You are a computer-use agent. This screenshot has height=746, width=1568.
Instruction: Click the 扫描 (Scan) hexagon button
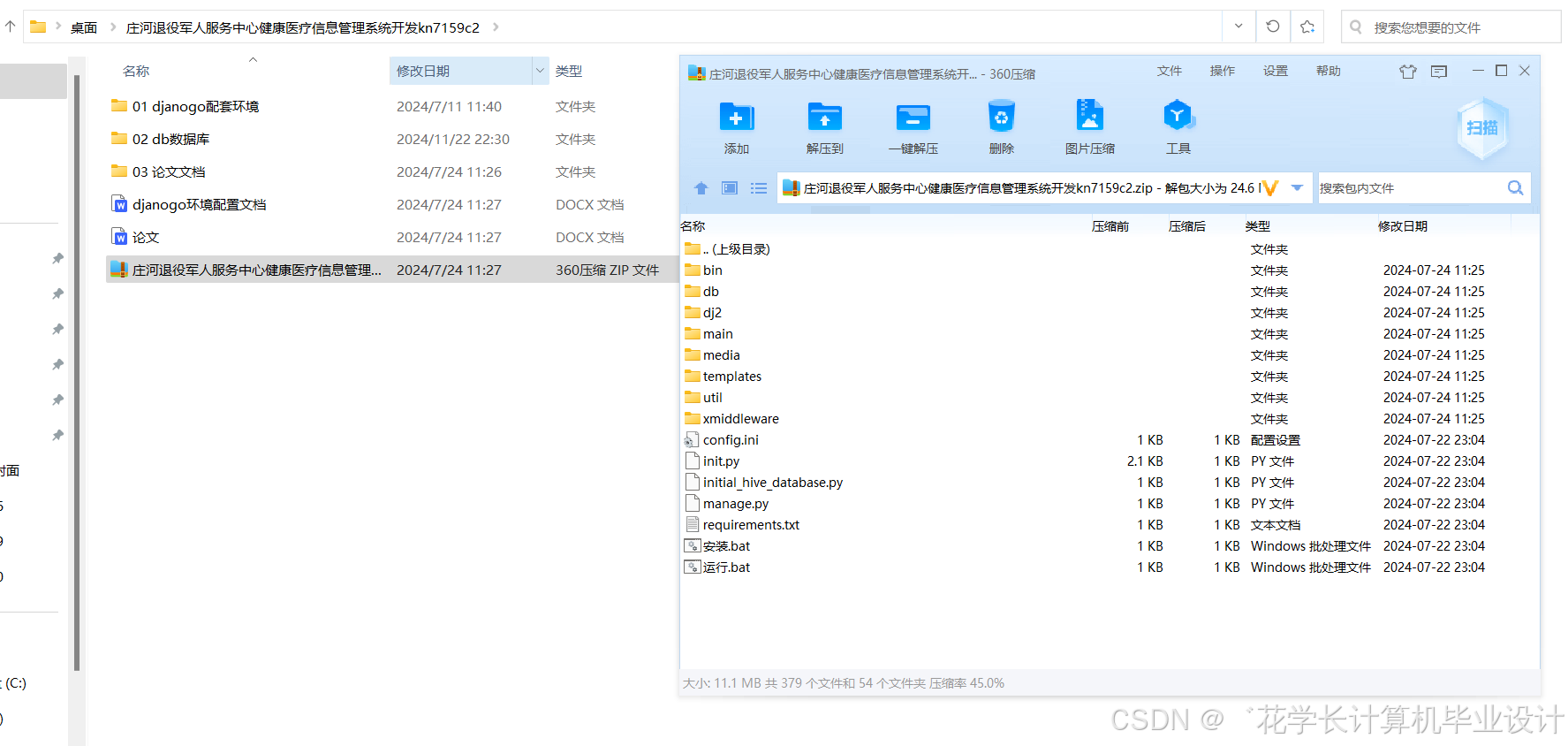(1482, 128)
